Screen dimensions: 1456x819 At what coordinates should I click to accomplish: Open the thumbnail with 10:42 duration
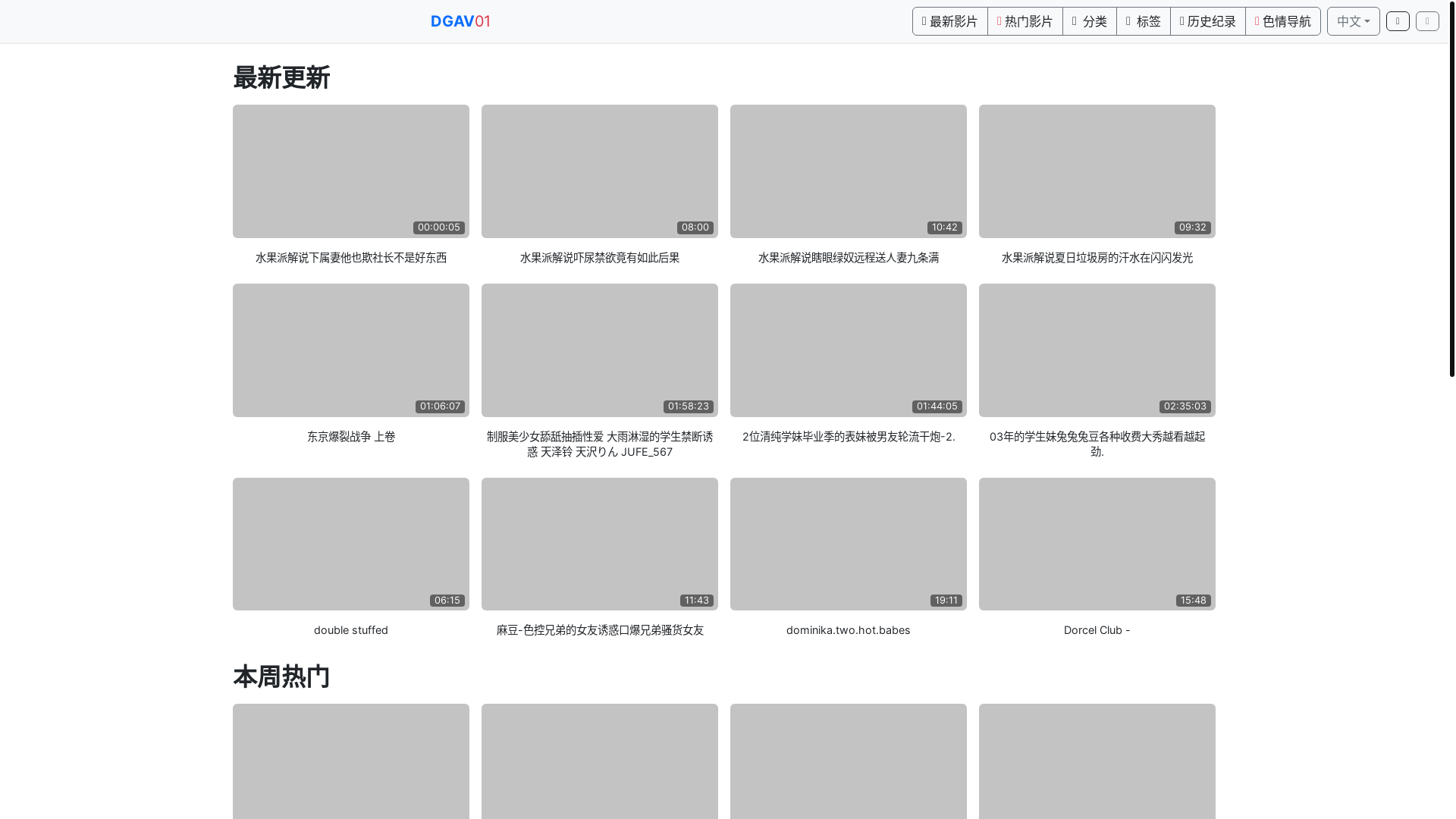coord(849,171)
